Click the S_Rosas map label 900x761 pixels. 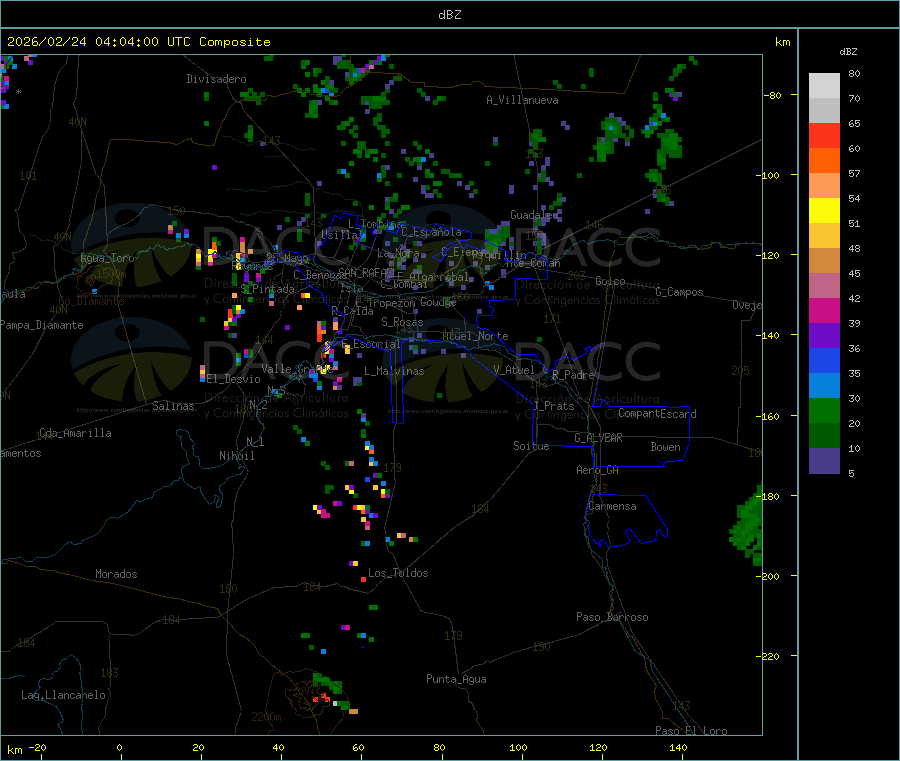(x=402, y=322)
